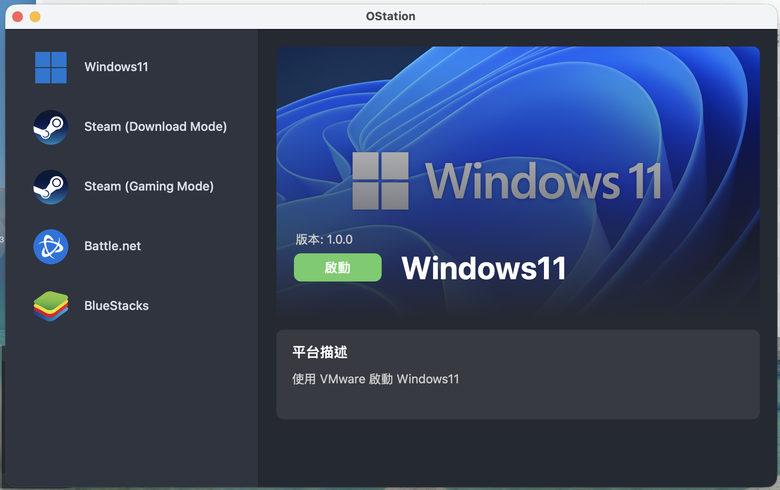Screen dimensions: 780x490
Task: Minimize the OStation window with yellow button
Action: pyautogui.click(x=35, y=17)
